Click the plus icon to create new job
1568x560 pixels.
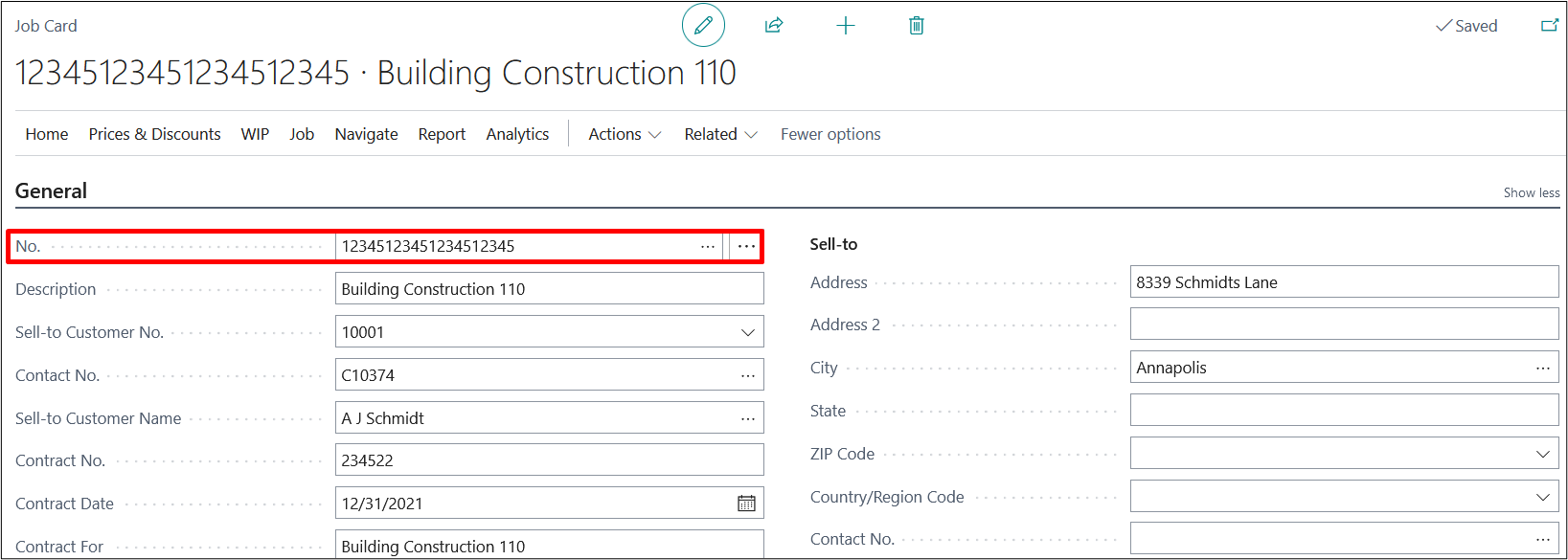pyautogui.click(x=845, y=26)
